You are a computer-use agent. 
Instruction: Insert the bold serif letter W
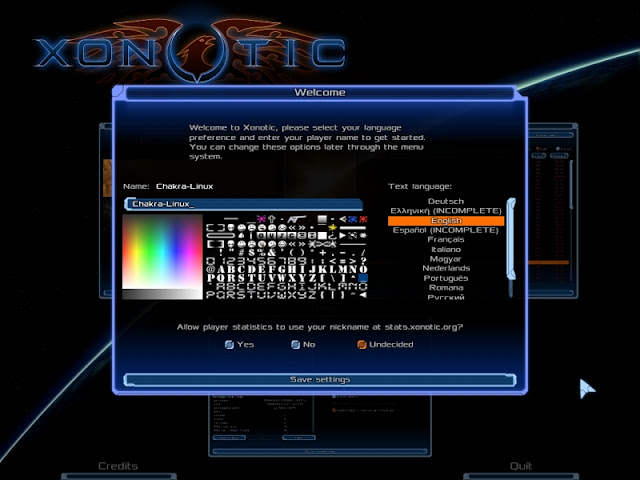(x=282, y=278)
